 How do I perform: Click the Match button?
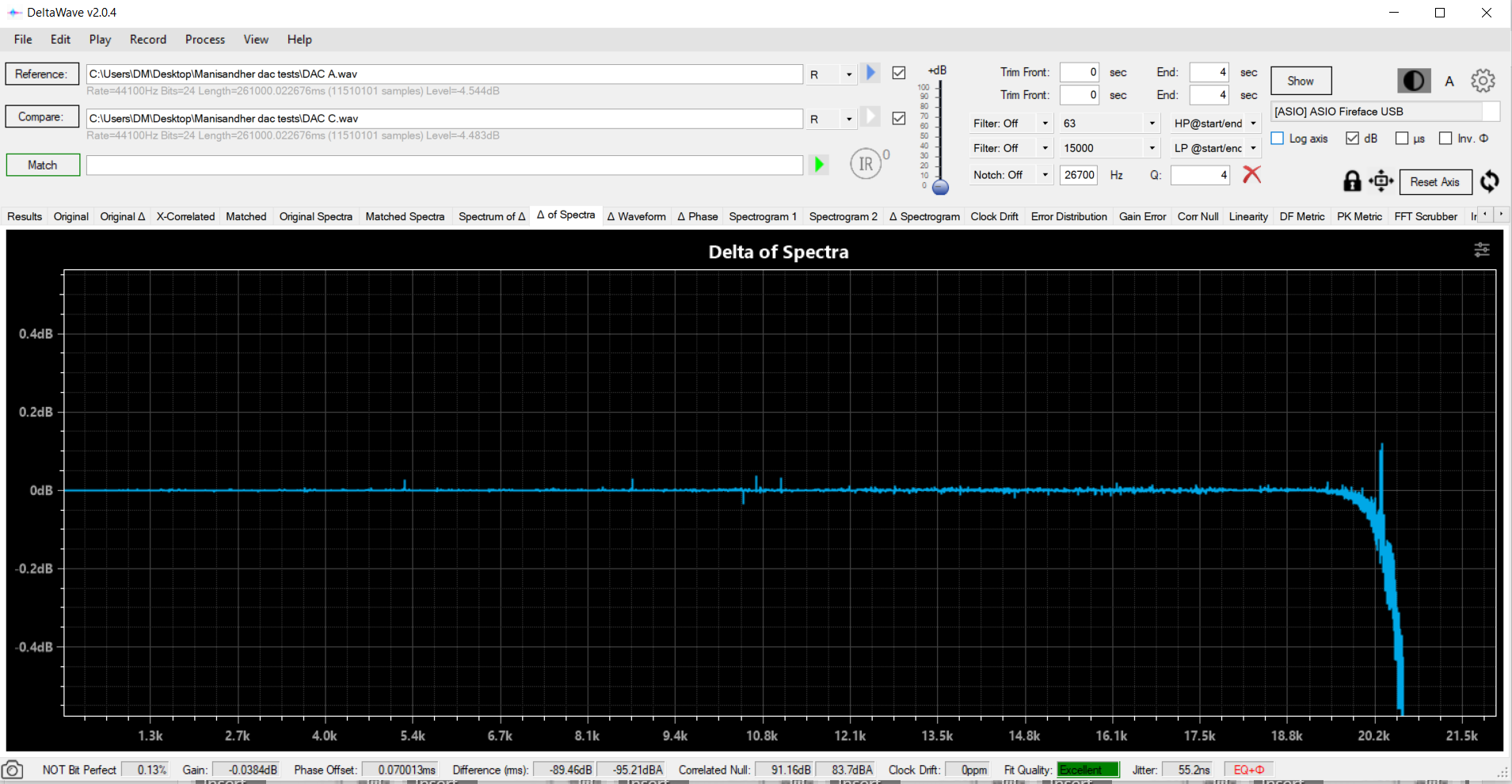point(43,165)
